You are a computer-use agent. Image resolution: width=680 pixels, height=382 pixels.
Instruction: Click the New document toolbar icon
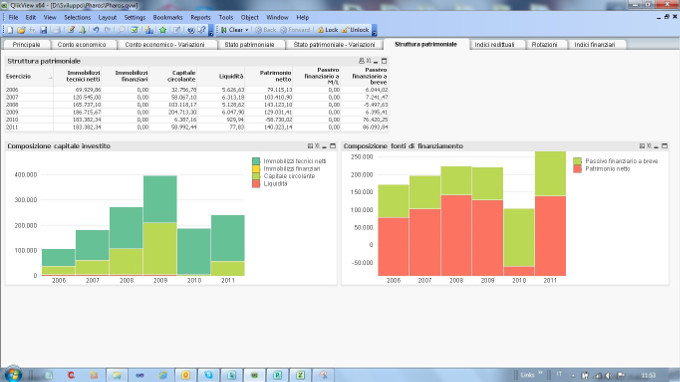[10, 30]
